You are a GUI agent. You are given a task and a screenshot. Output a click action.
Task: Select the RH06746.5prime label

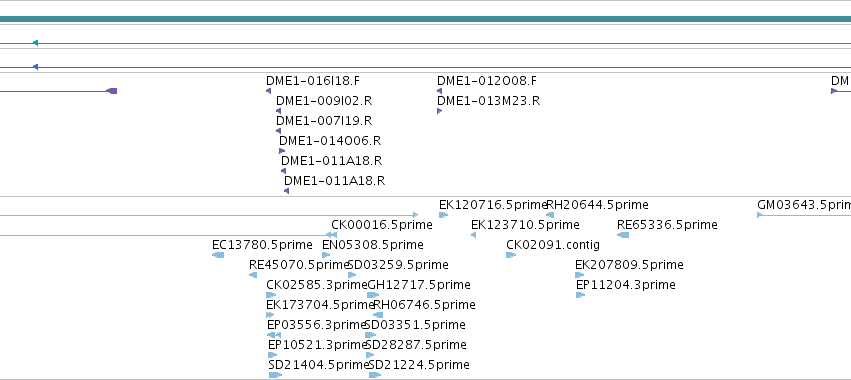tap(424, 305)
